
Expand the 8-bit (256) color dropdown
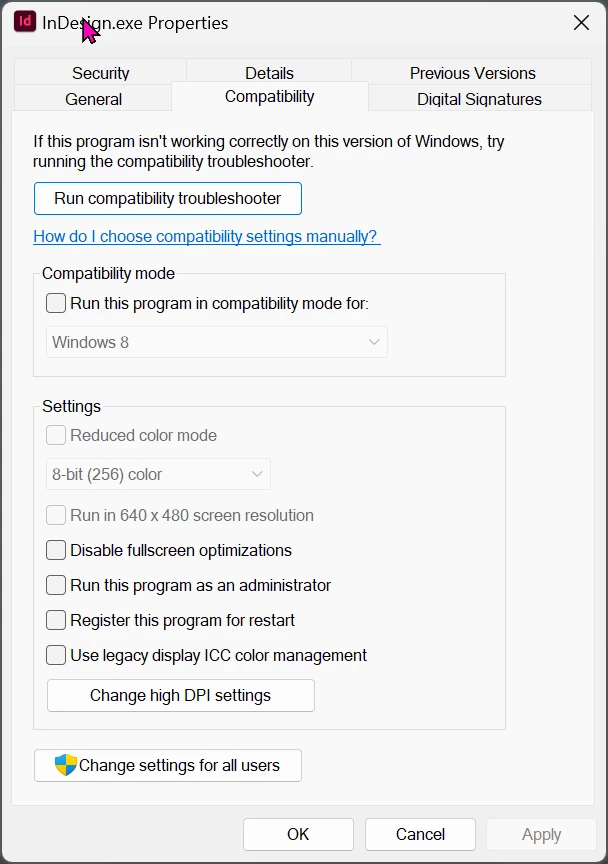(x=158, y=474)
